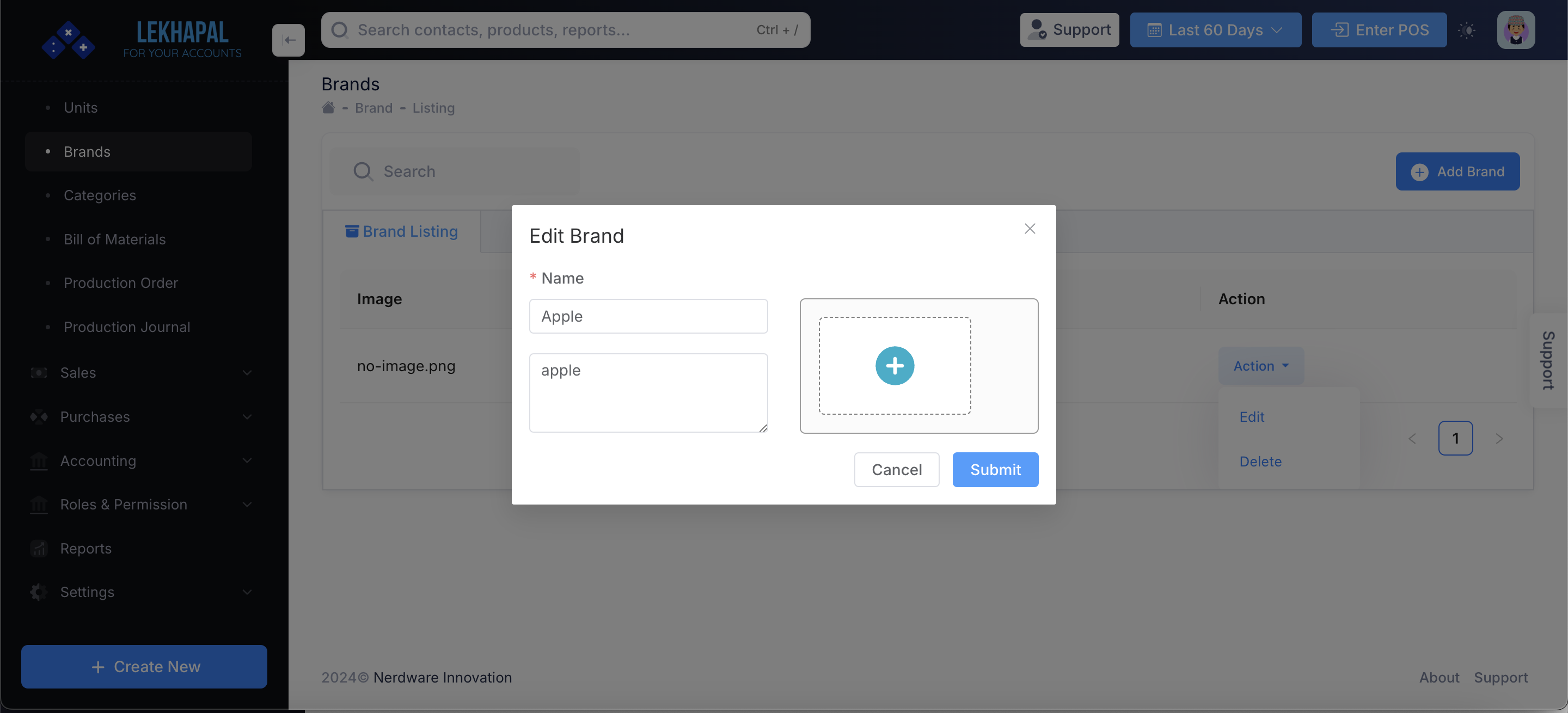Viewport: 1568px width, 713px height.
Task: Open the Action dropdown in the table row
Action: [x=1261, y=366]
